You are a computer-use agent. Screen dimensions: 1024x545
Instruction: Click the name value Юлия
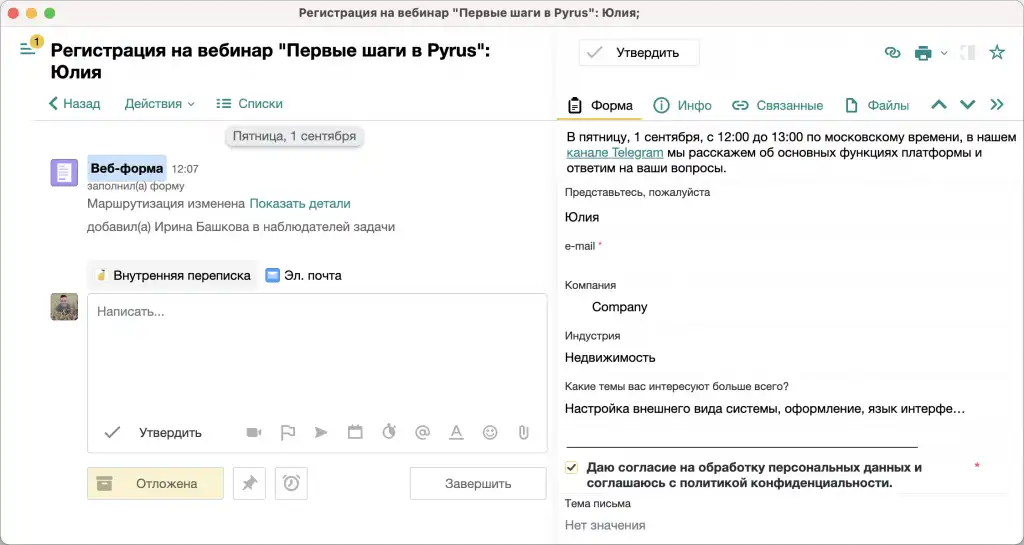[x=582, y=217]
